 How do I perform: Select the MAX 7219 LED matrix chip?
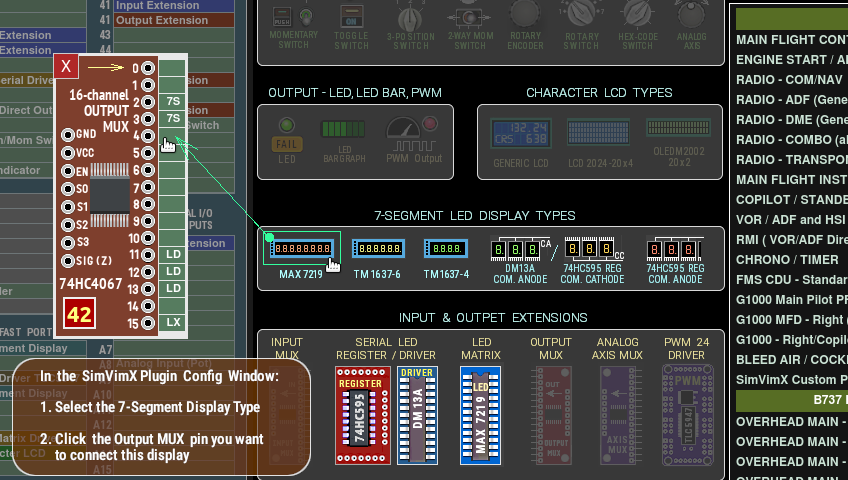(480, 414)
